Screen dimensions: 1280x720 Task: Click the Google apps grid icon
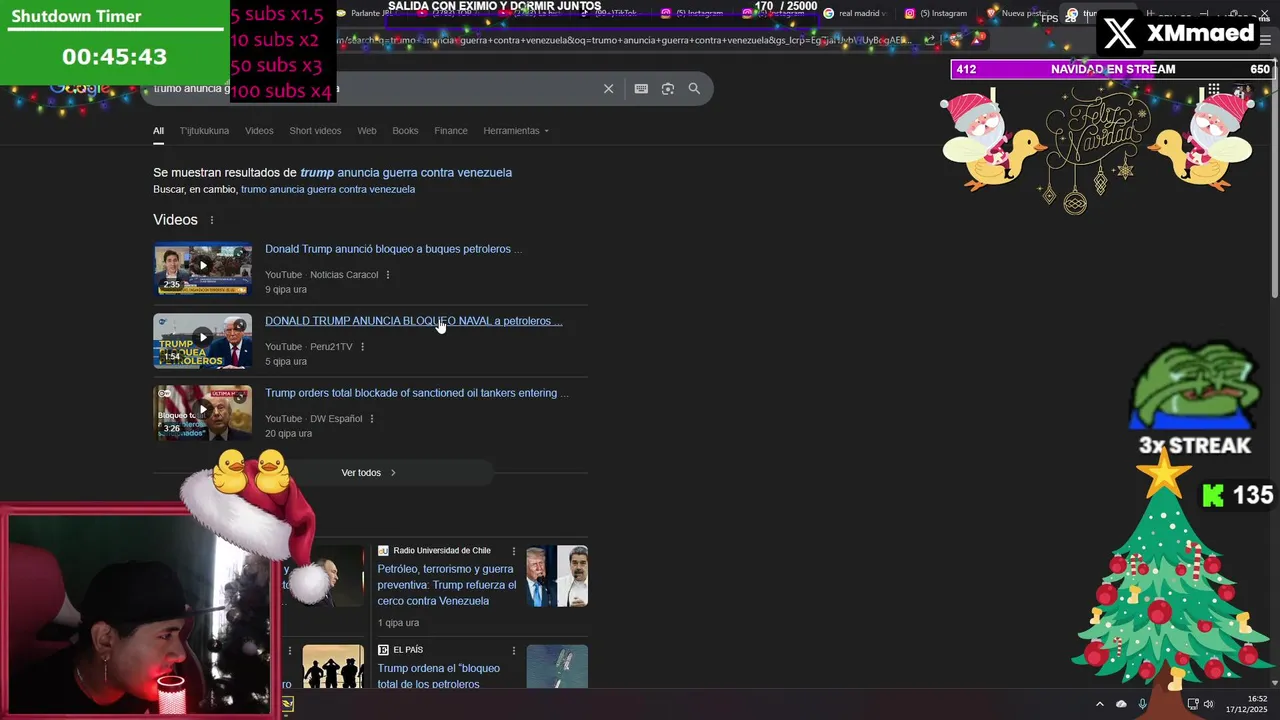tap(1213, 90)
